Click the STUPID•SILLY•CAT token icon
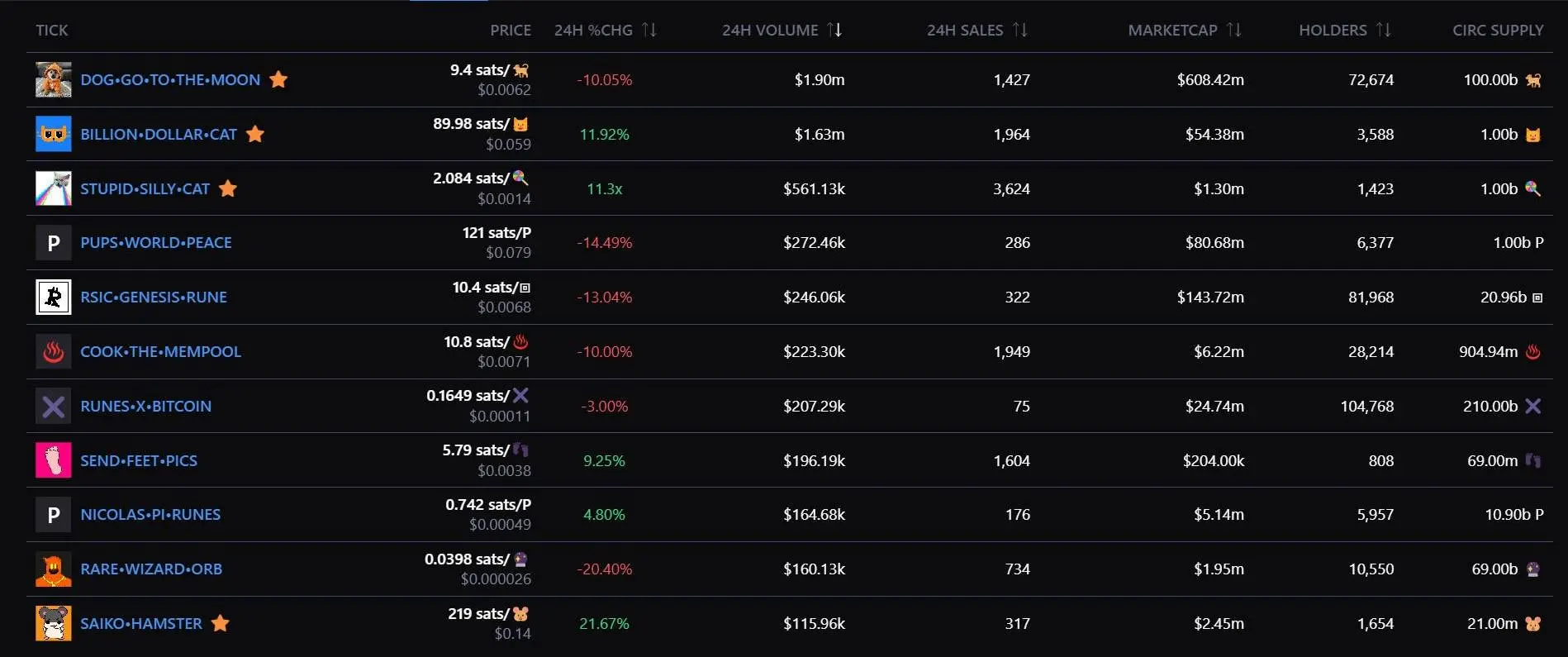Viewport: 1568px width, 657px height. click(x=54, y=188)
